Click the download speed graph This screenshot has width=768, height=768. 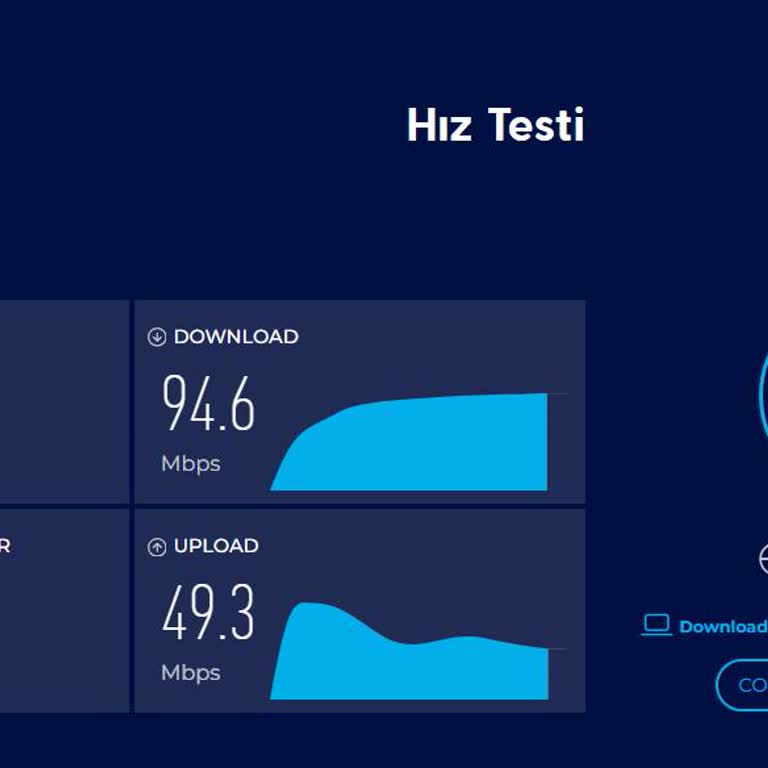409,441
